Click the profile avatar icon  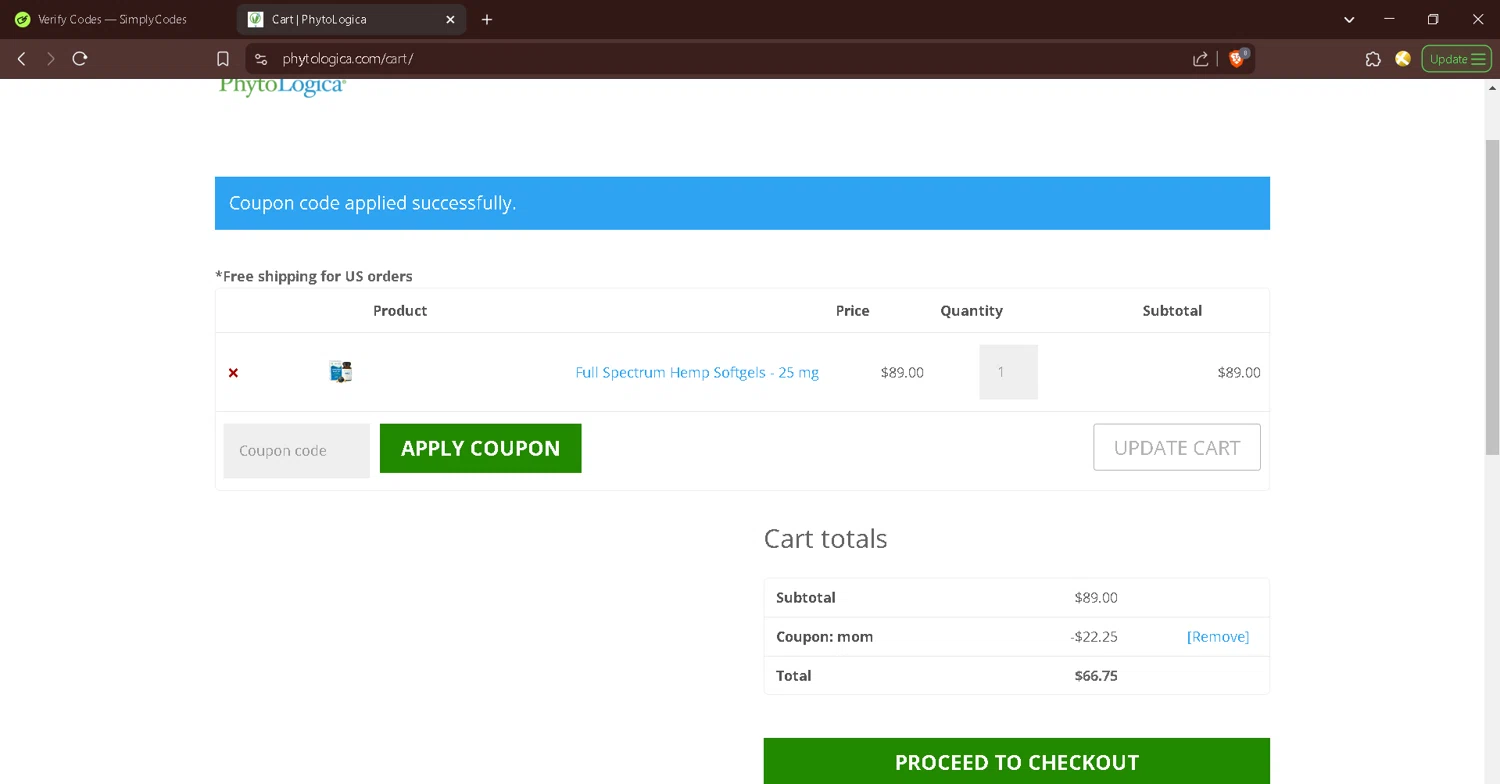click(1403, 59)
